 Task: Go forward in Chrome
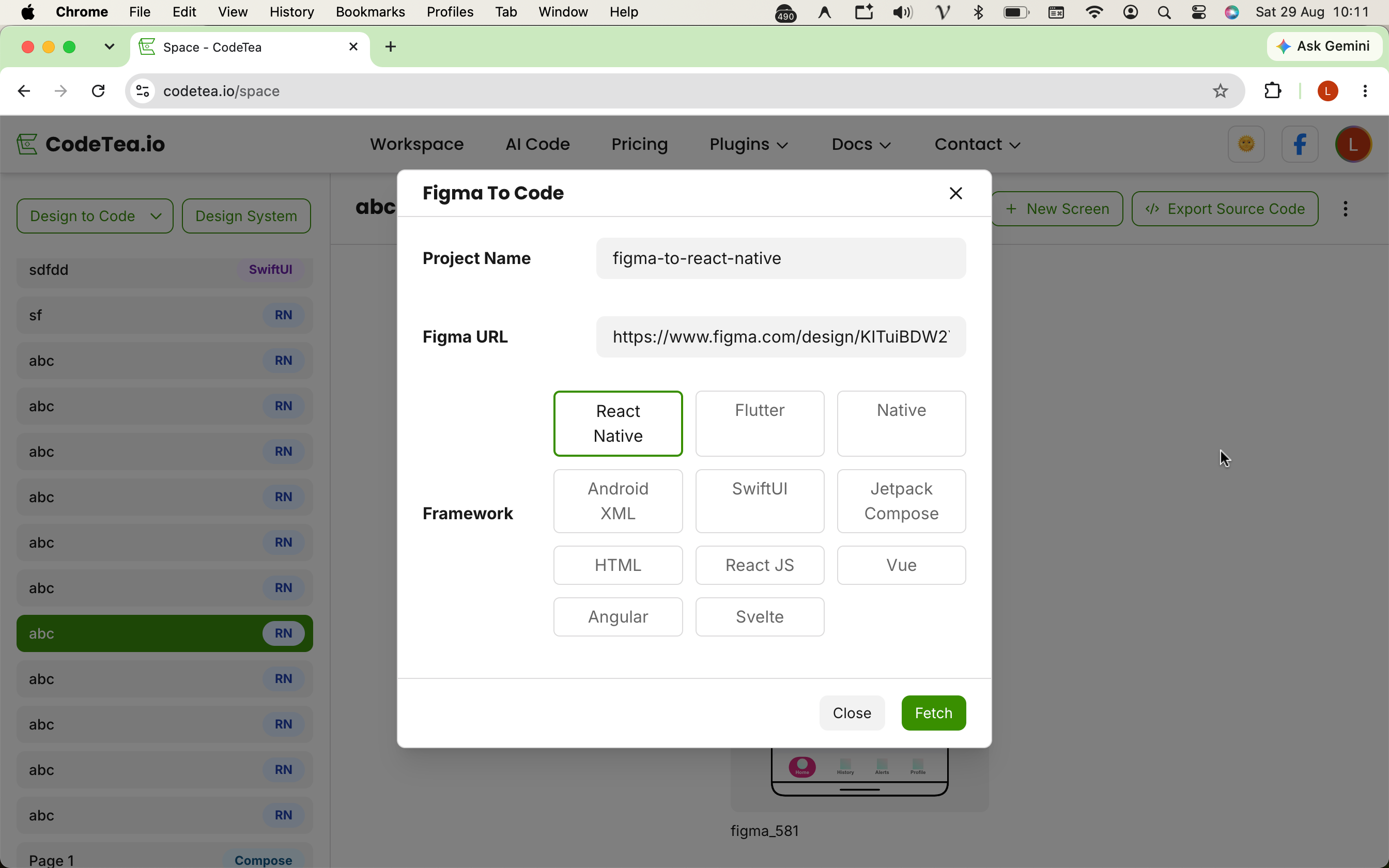pyautogui.click(x=60, y=91)
